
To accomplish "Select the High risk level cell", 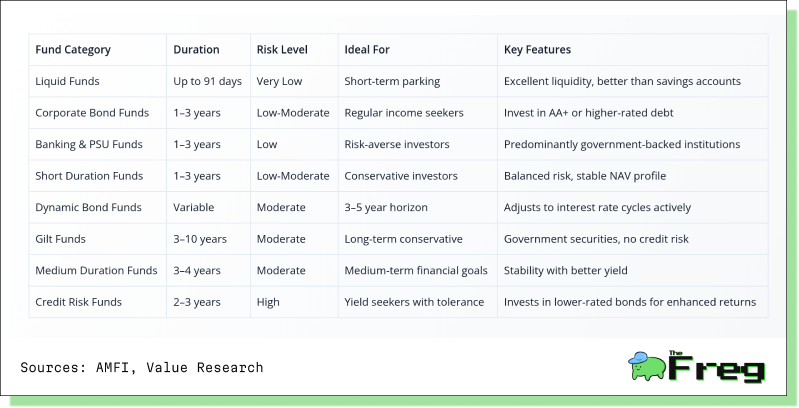I will click(268, 303).
